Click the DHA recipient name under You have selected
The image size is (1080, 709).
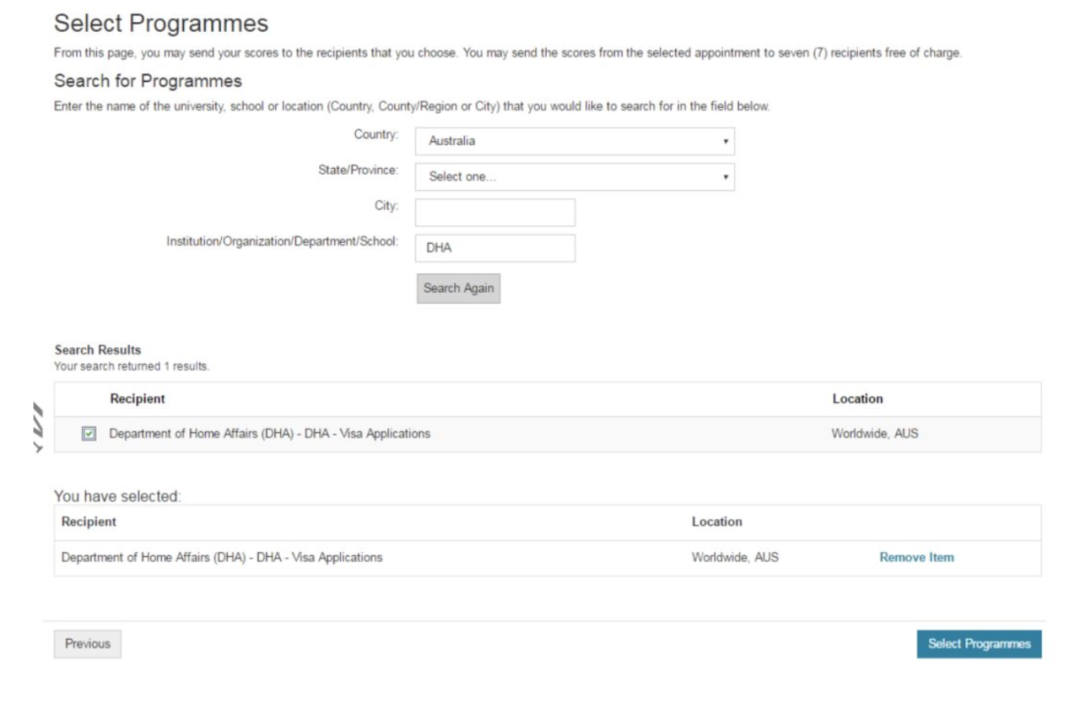[x=222, y=557]
